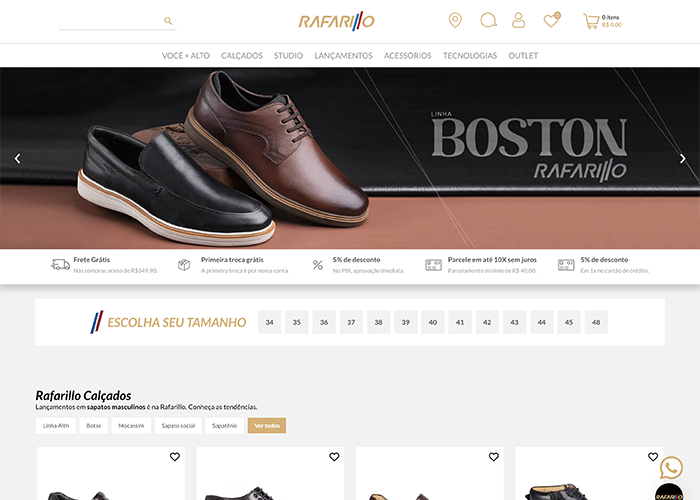Click the store locator pin icon
700x500 pixels.
pyautogui.click(x=455, y=20)
